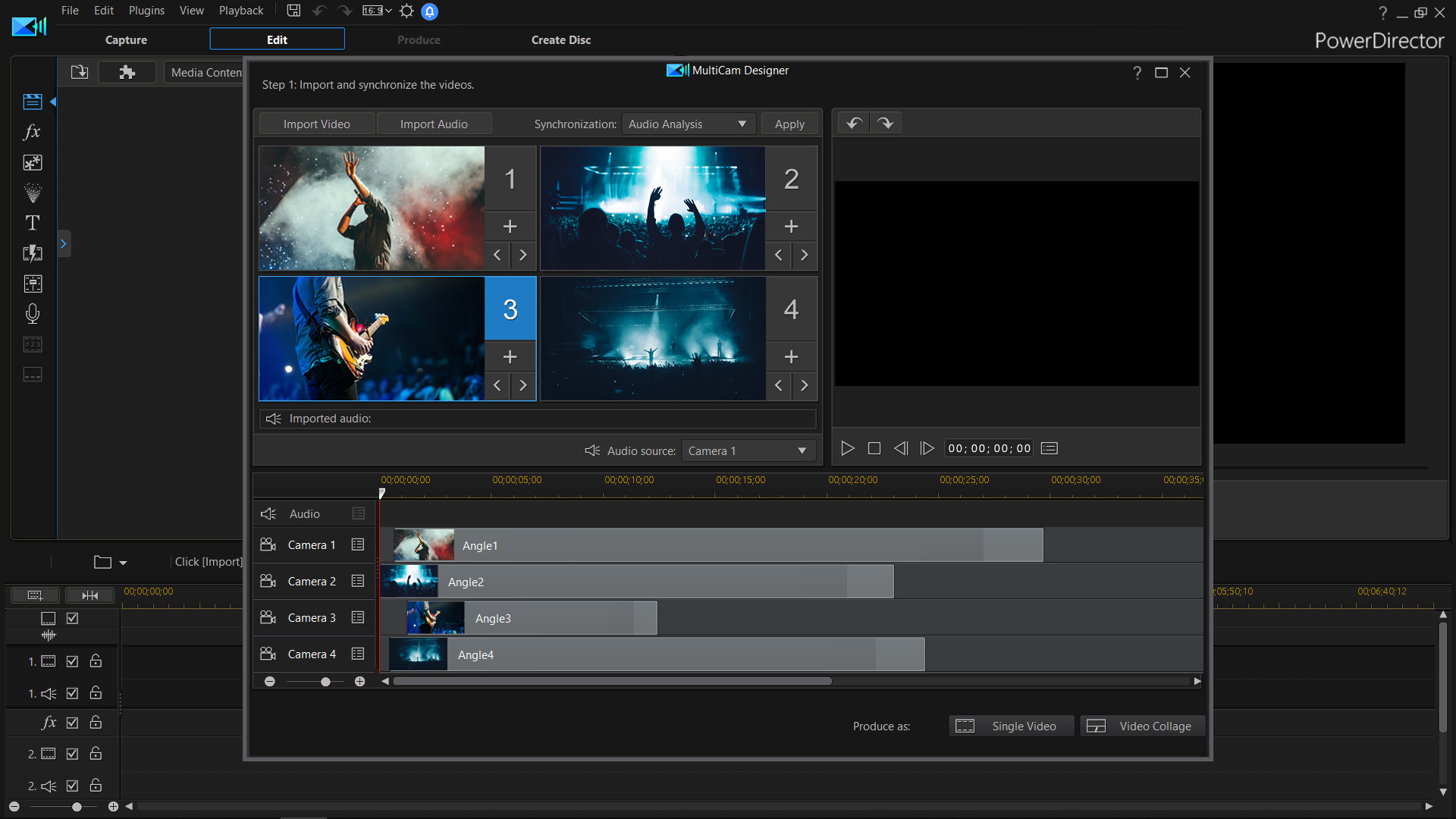The width and height of the screenshot is (1456, 819).
Task: Select Video Collage produce option
Action: (1139, 725)
